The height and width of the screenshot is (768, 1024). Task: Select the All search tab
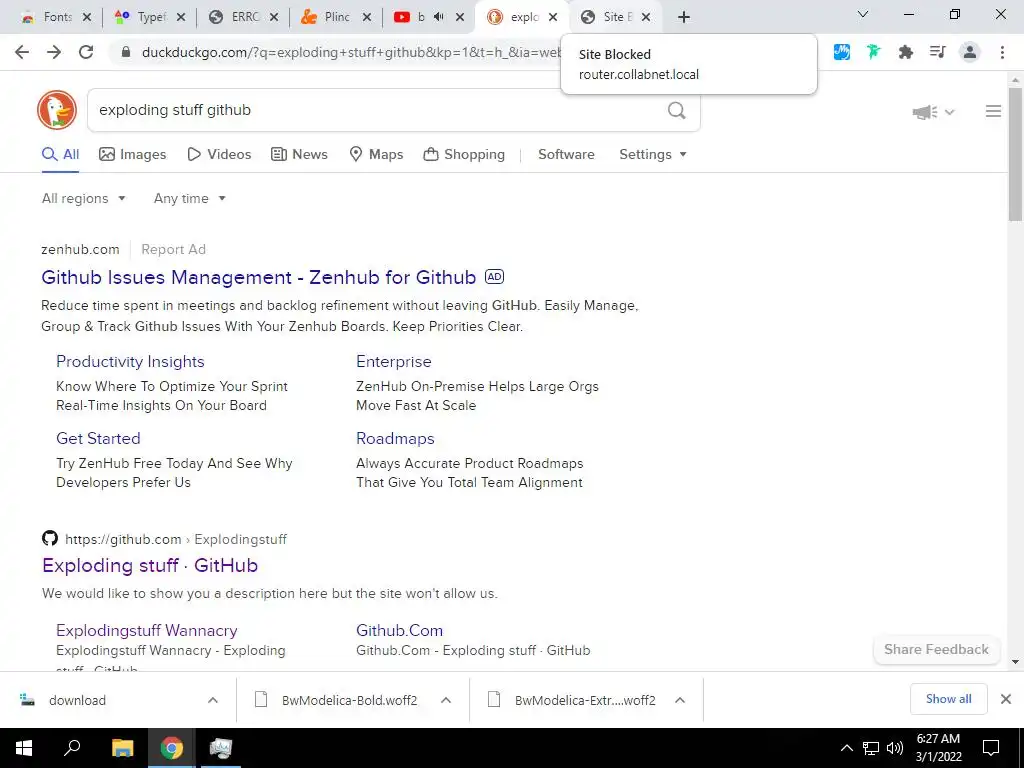pyautogui.click(x=60, y=155)
